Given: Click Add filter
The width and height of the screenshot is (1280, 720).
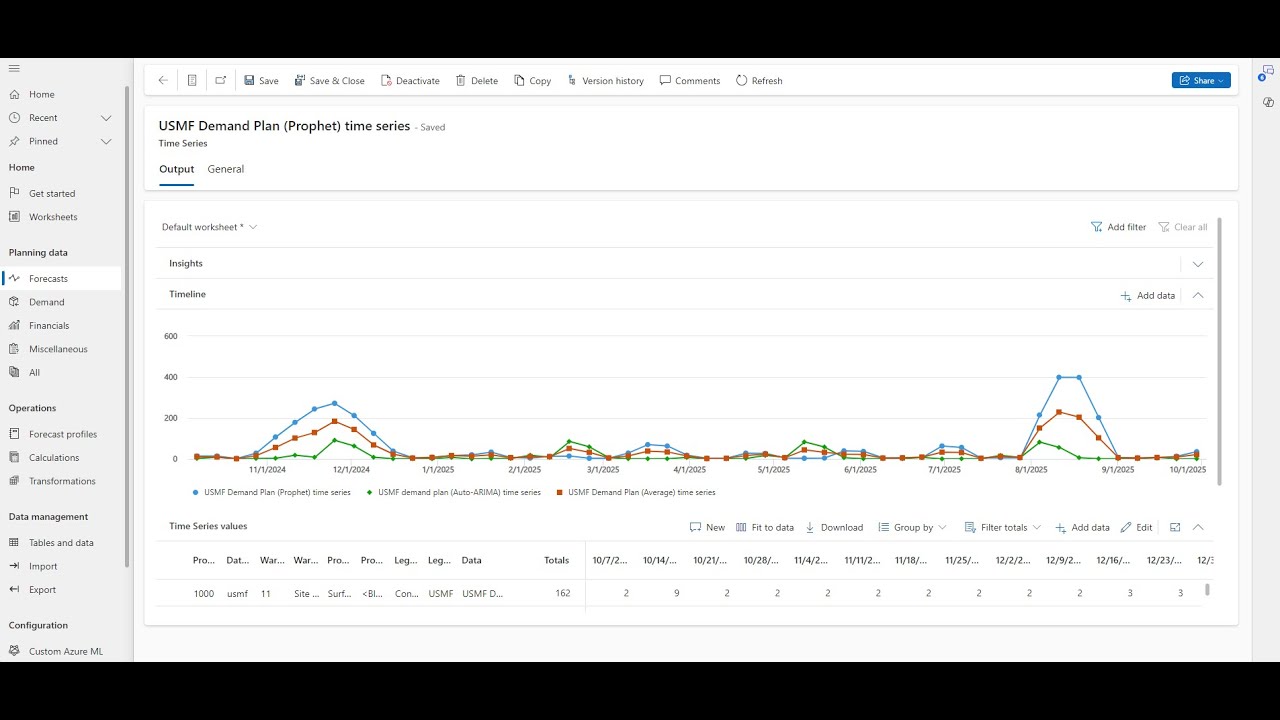Looking at the screenshot, I should (x=1118, y=227).
